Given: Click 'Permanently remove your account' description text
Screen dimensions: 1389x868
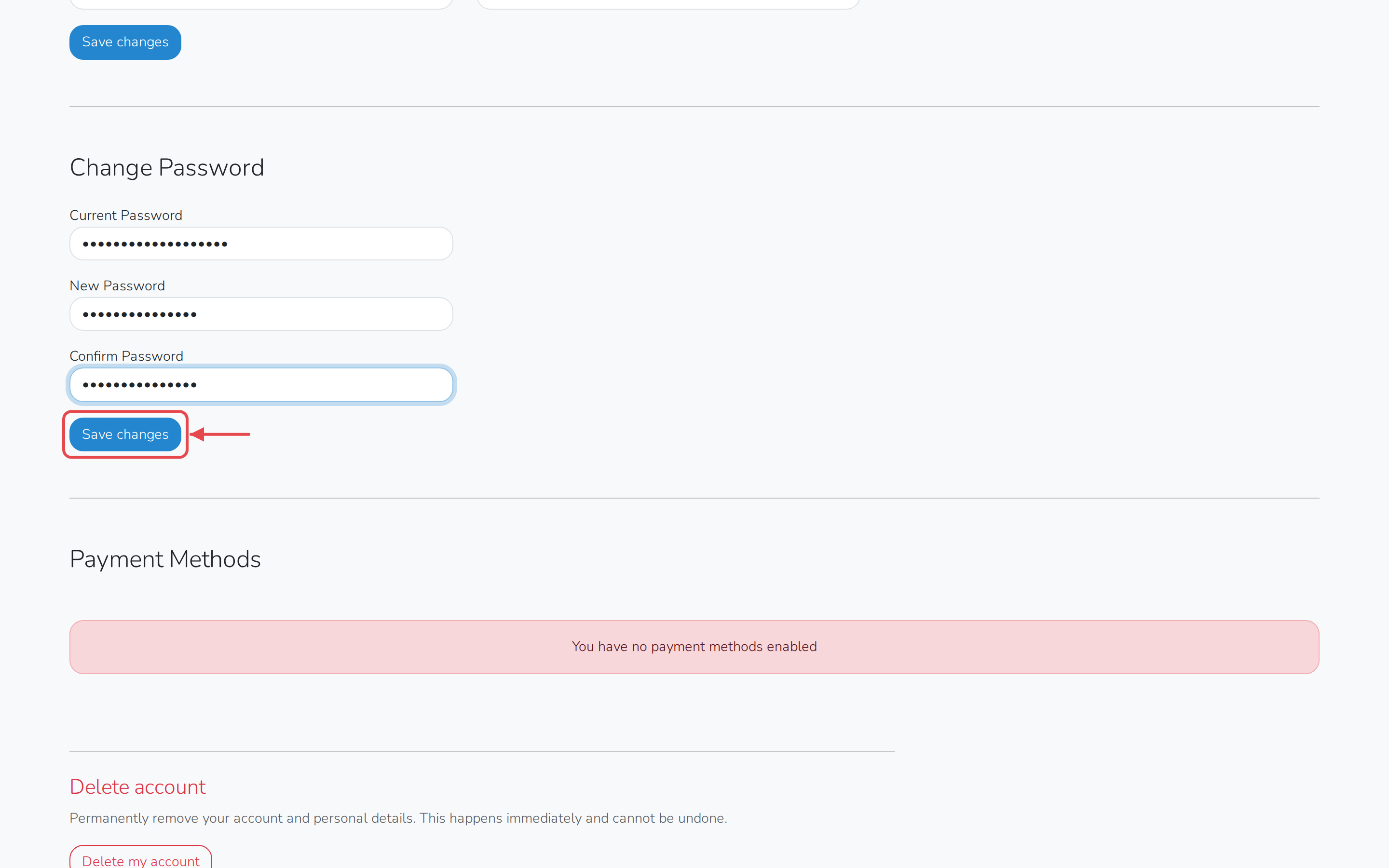Looking at the screenshot, I should 398,818.
